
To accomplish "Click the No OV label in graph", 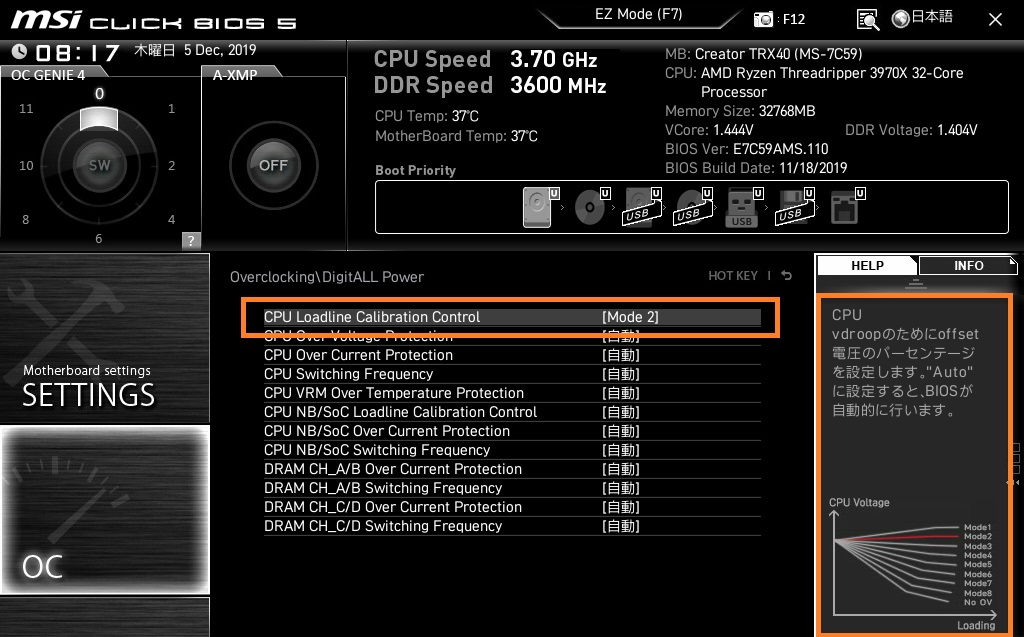I will [x=978, y=602].
